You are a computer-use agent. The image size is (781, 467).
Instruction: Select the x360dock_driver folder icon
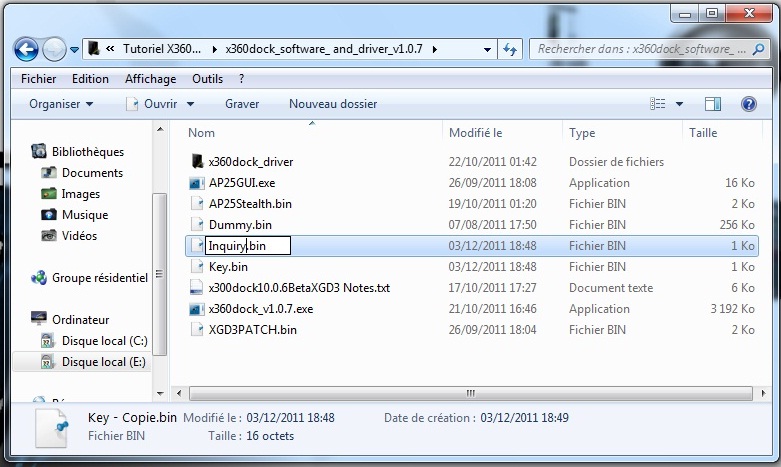click(196, 162)
